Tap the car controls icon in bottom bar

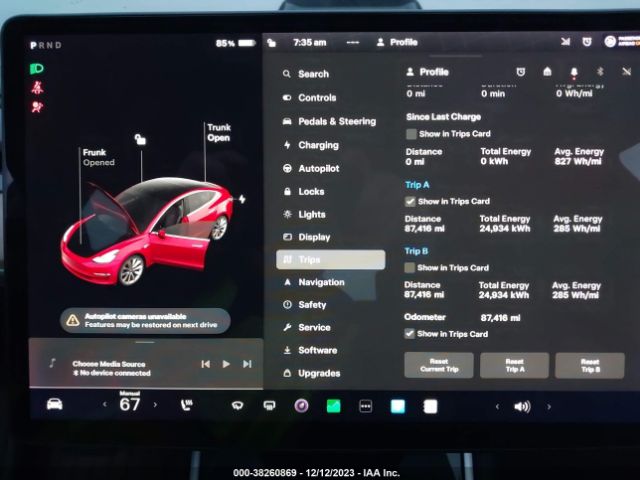[x=54, y=405]
